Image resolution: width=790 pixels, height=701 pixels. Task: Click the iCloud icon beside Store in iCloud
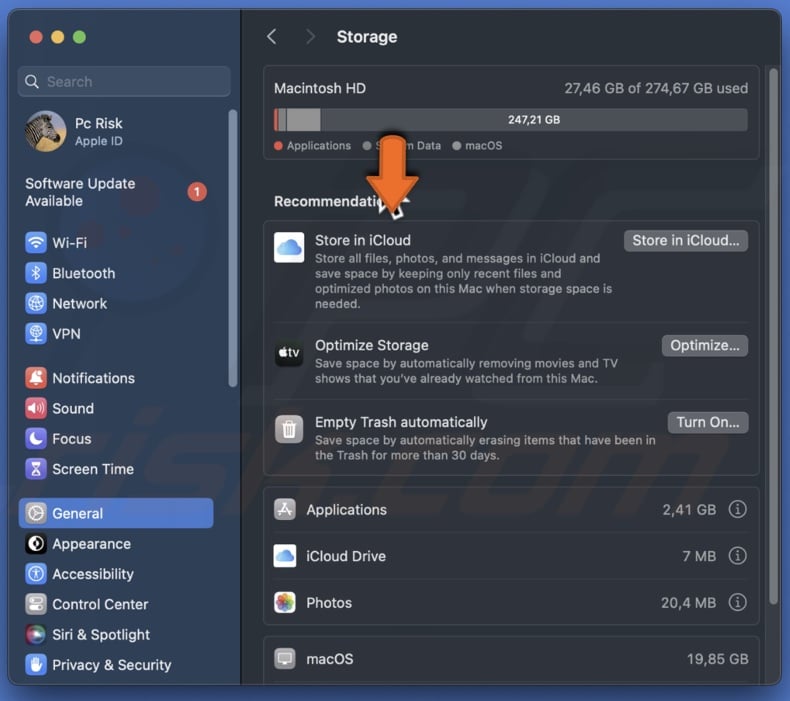tap(289, 247)
